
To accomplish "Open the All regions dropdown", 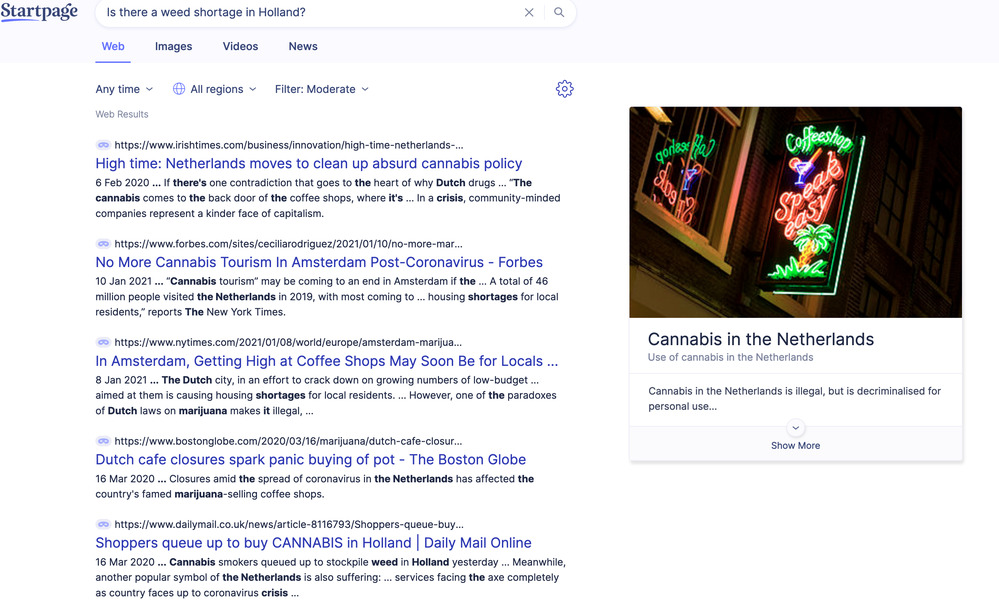I will pos(214,89).
